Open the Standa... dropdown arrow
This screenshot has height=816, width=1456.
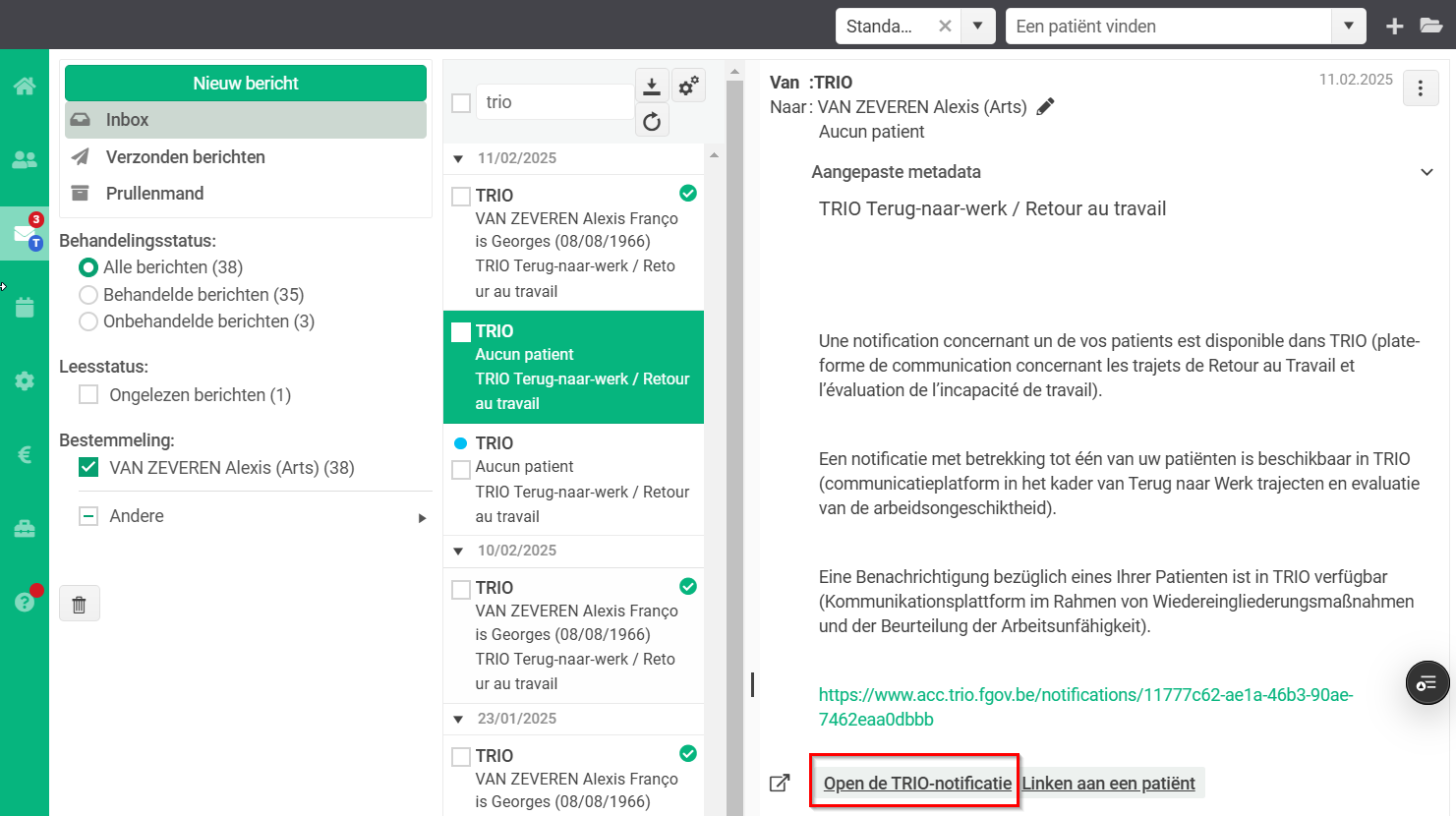pos(978,27)
